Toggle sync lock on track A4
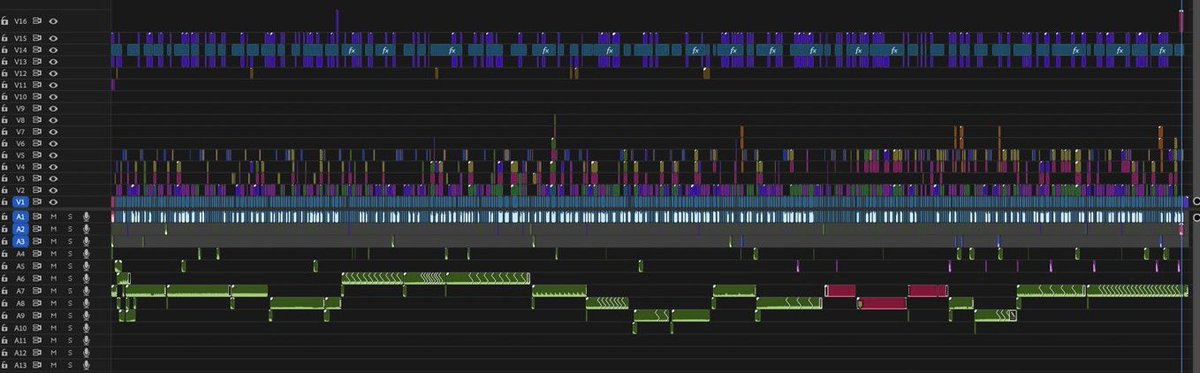Screen dimensions: 1200x373 [x=37, y=253]
